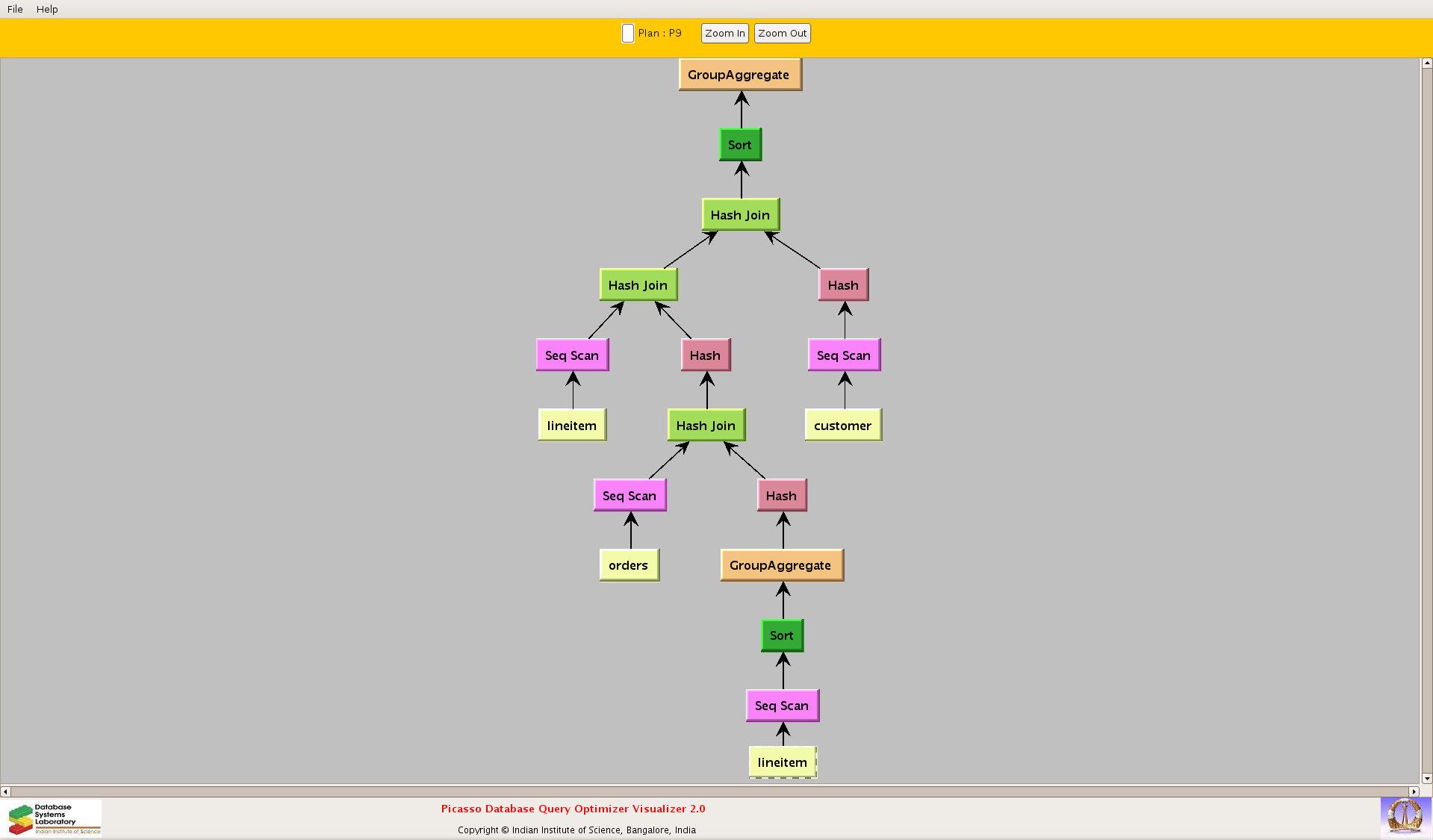Viewport: 1433px width, 840px height.
Task: Click the Indian Institute of Science emblem
Action: click(1405, 816)
